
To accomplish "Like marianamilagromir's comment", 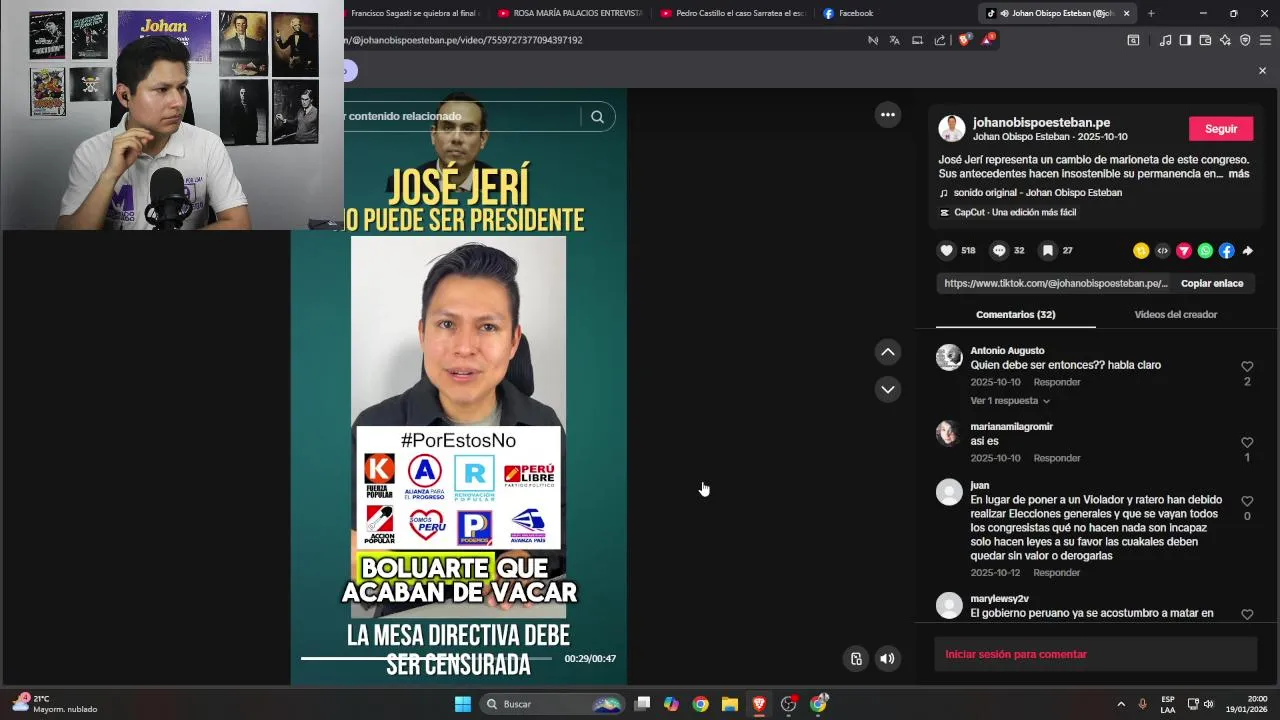I will pos(1247,442).
